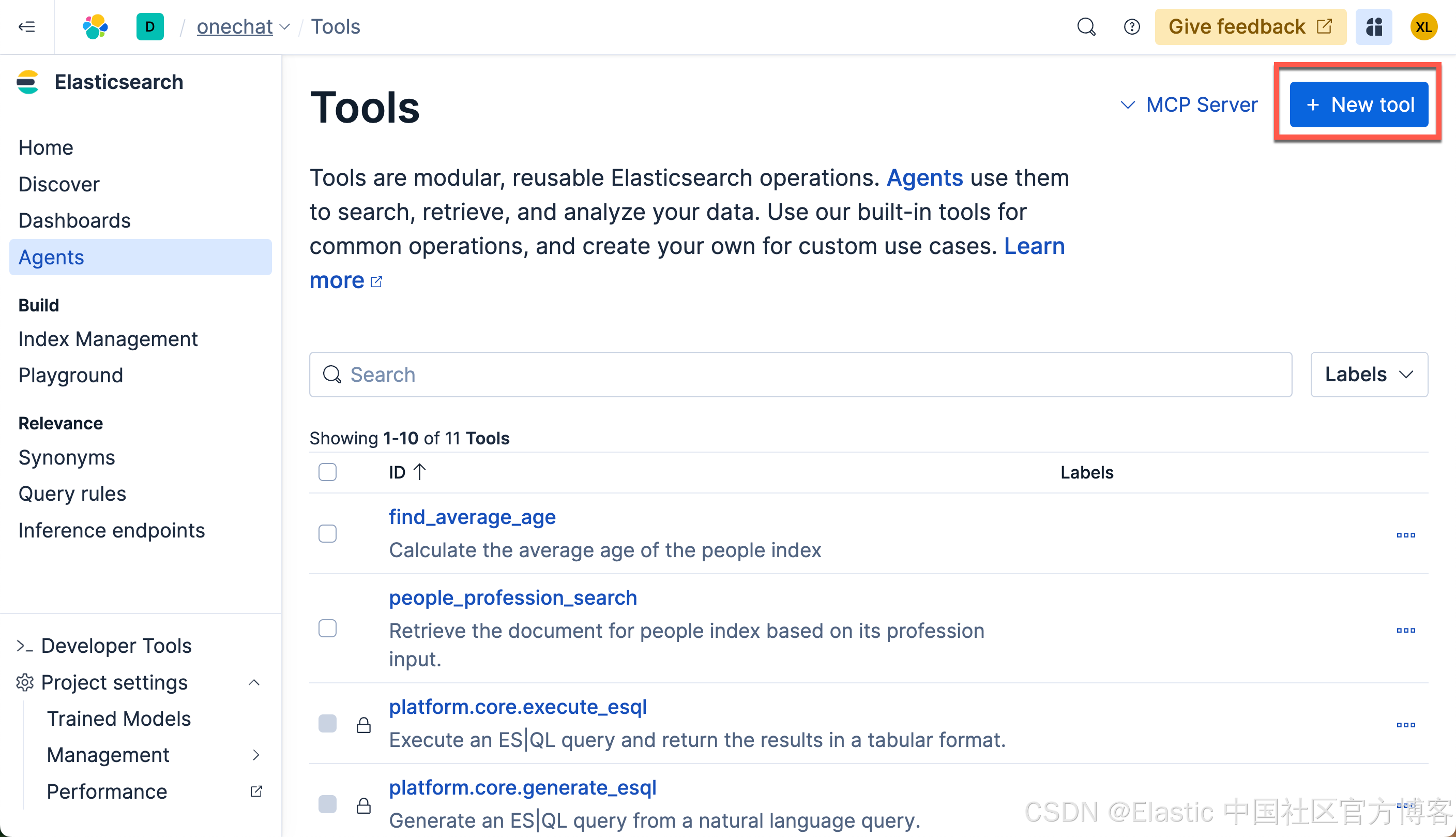Check the people_profession_search row checkbox

pyautogui.click(x=327, y=629)
